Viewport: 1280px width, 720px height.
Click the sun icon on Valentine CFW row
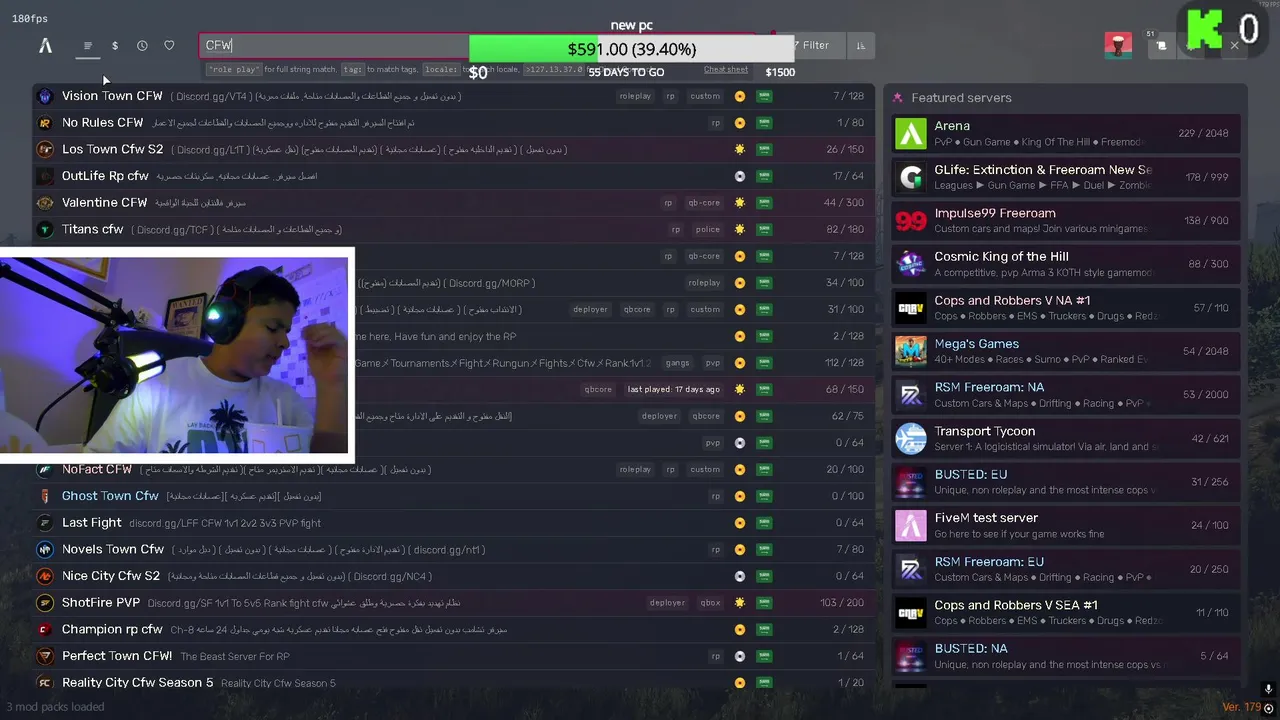740,203
